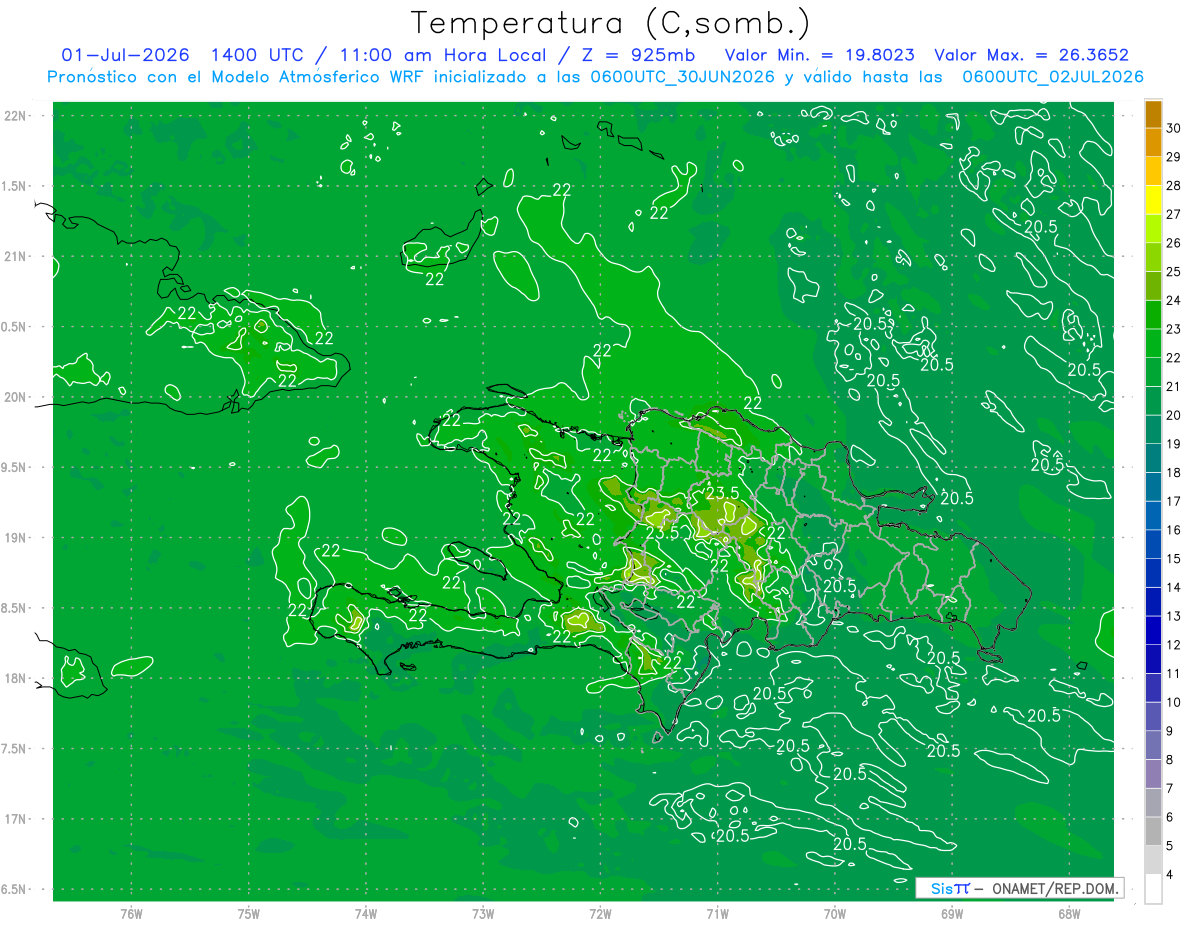Click the '22N' latitude axis label
1200x927 pixels.
(x=16, y=116)
